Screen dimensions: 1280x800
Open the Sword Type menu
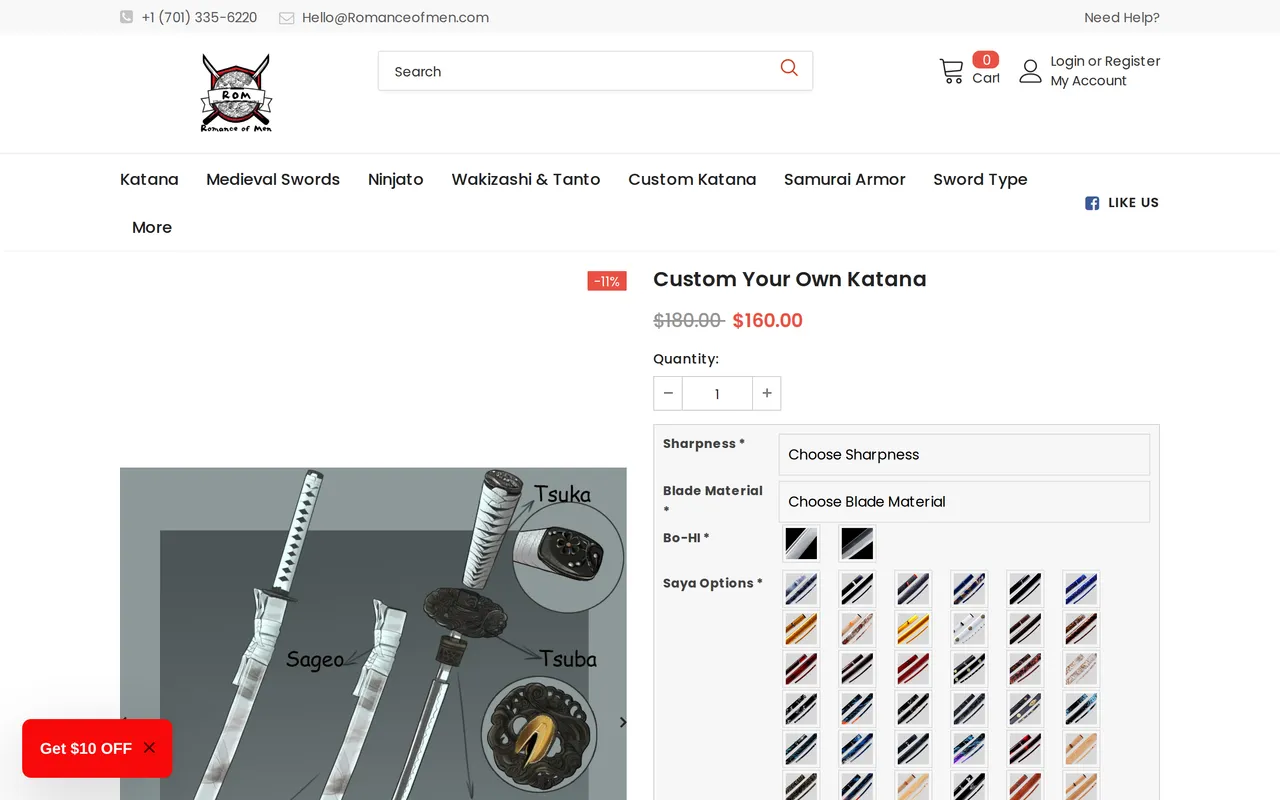[980, 179]
